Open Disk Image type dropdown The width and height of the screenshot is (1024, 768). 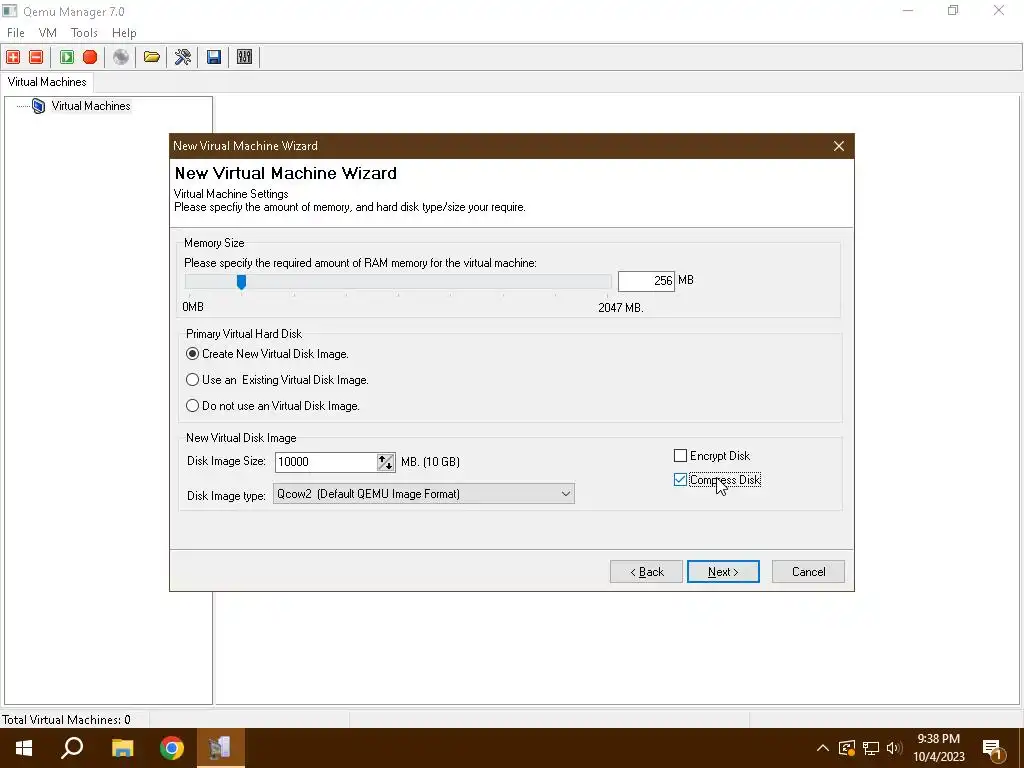pyautogui.click(x=423, y=494)
